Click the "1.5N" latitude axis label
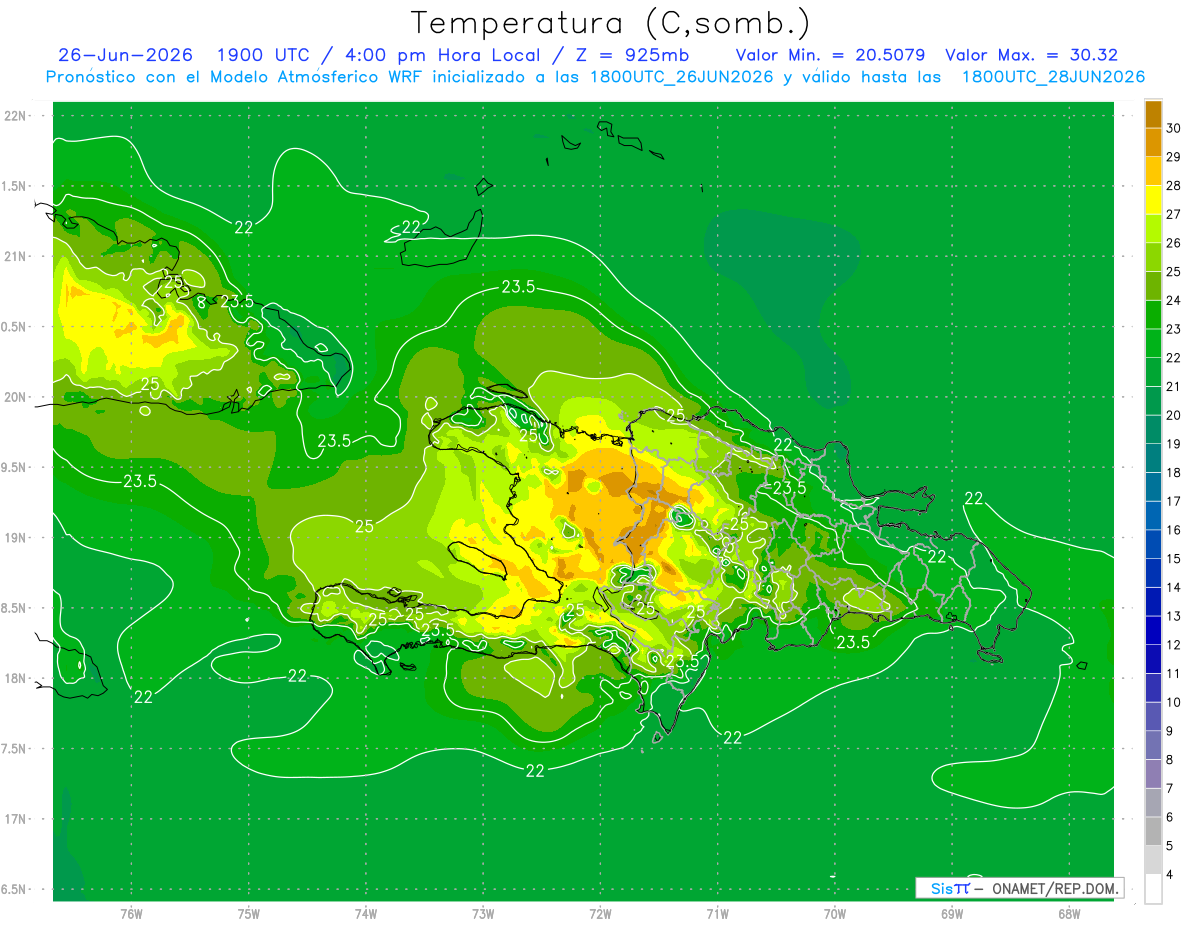1200x927 pixels. coord(13,186)
